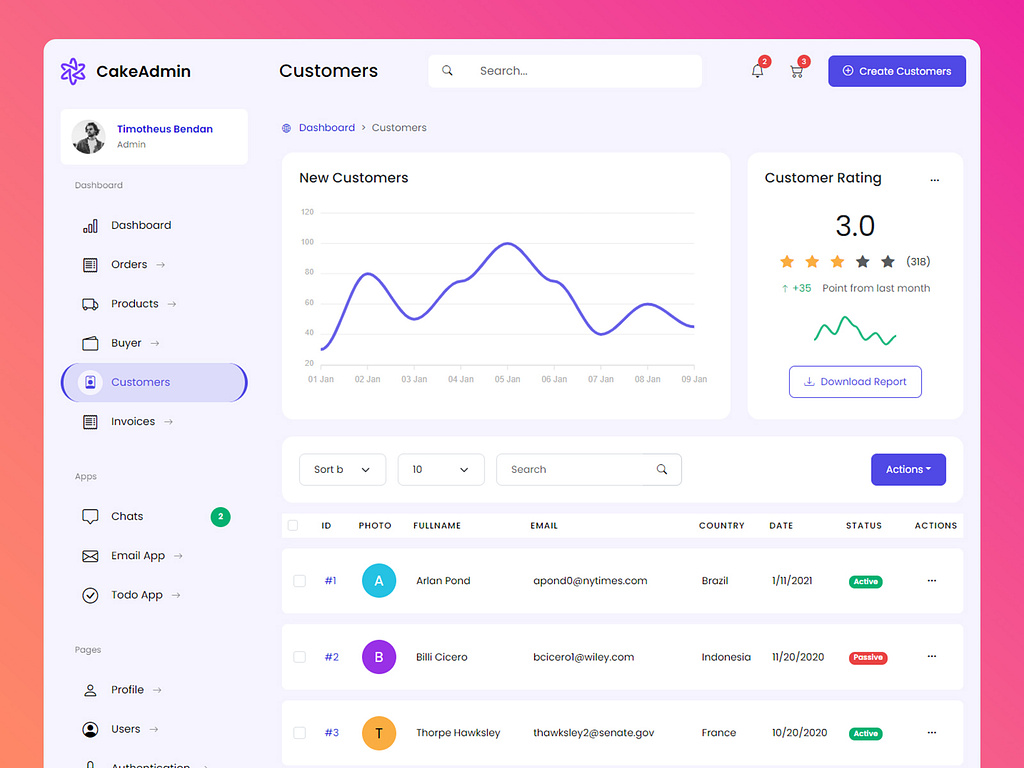
Task: Open the Email App icon
Action: [92, 555]
